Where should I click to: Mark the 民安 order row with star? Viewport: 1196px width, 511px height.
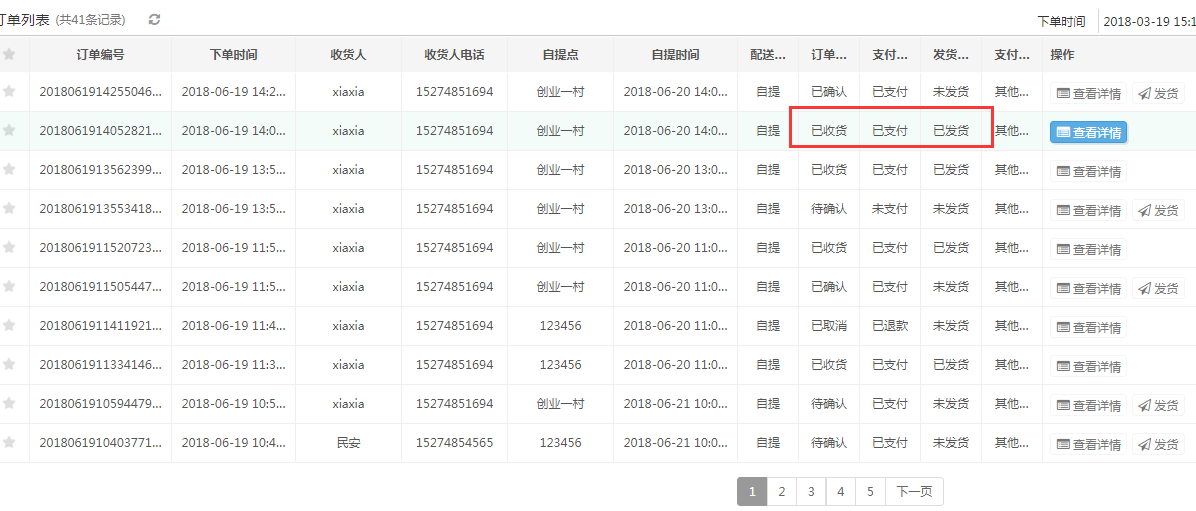click(x=9, y=443)
